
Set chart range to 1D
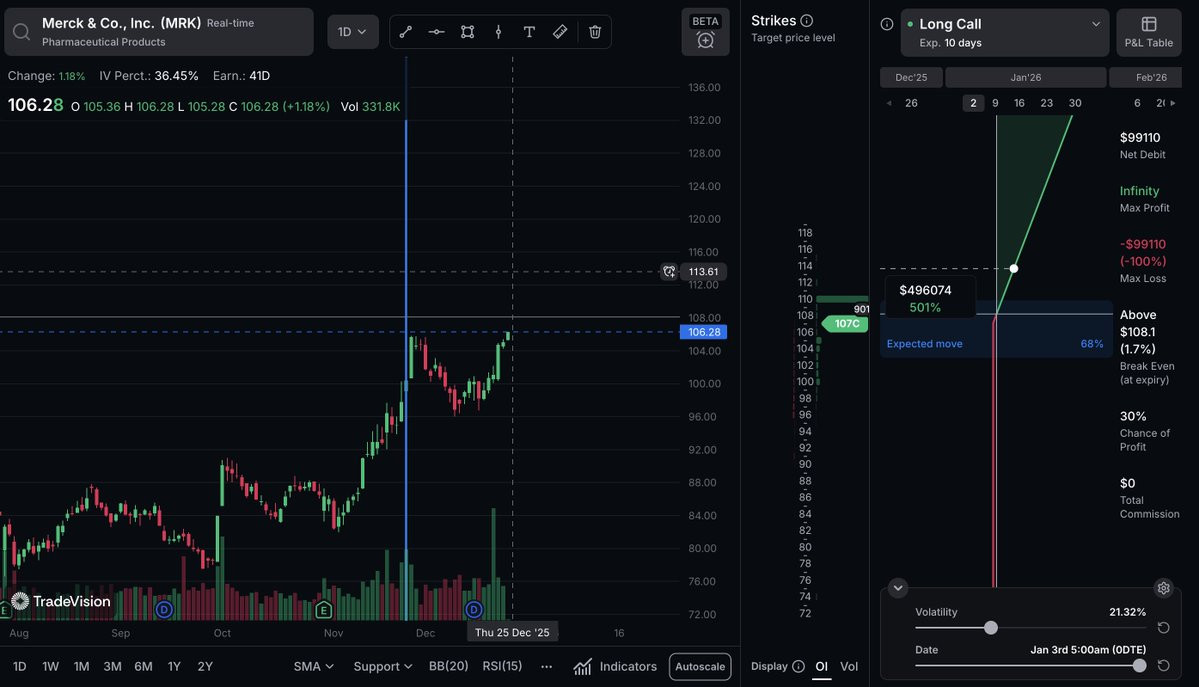coord(20,666)
